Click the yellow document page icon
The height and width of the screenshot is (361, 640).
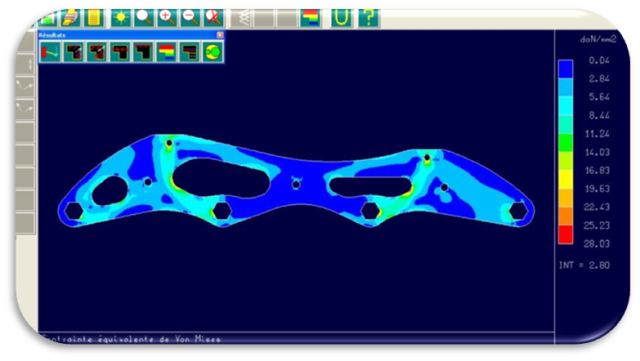tap(93, 18)
